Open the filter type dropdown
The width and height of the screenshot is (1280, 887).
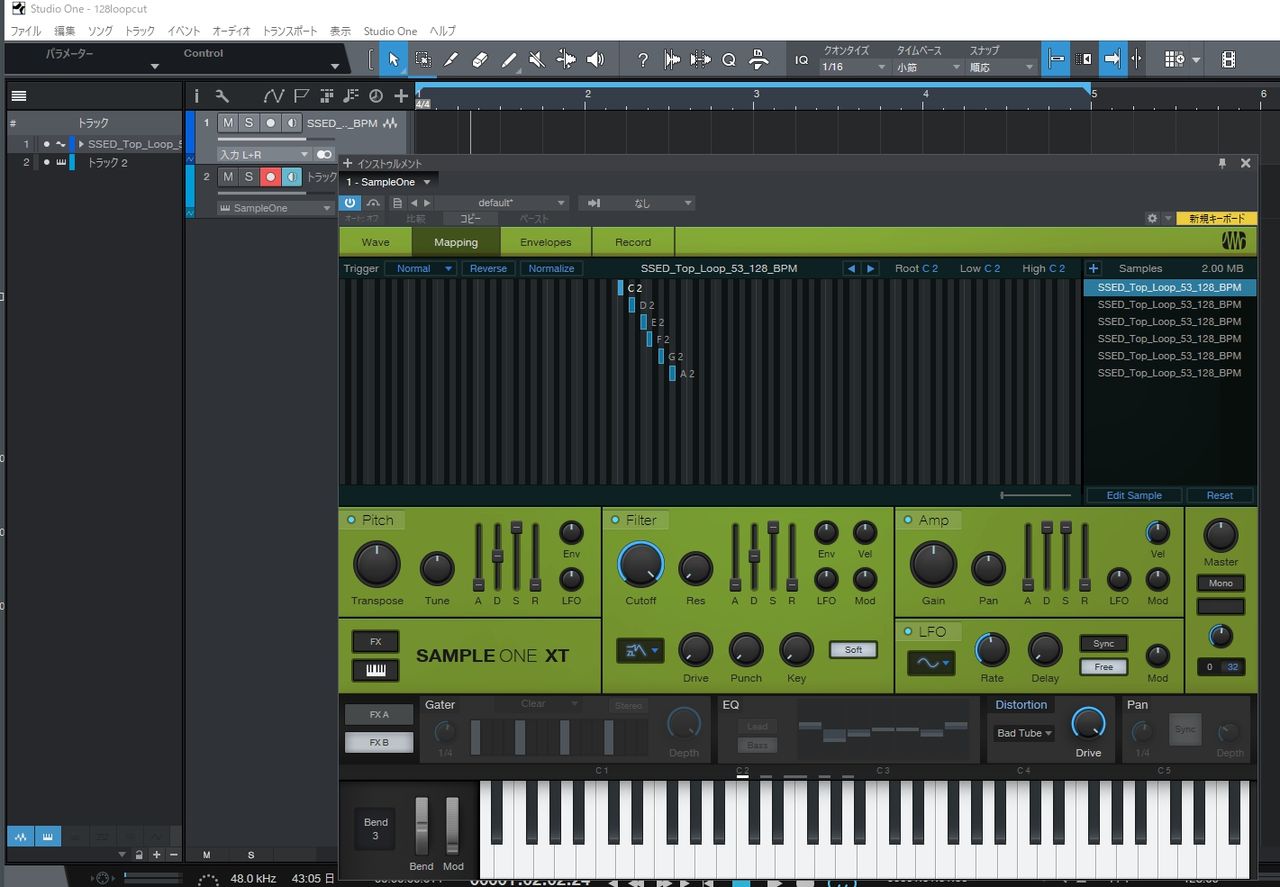point(641,651)
